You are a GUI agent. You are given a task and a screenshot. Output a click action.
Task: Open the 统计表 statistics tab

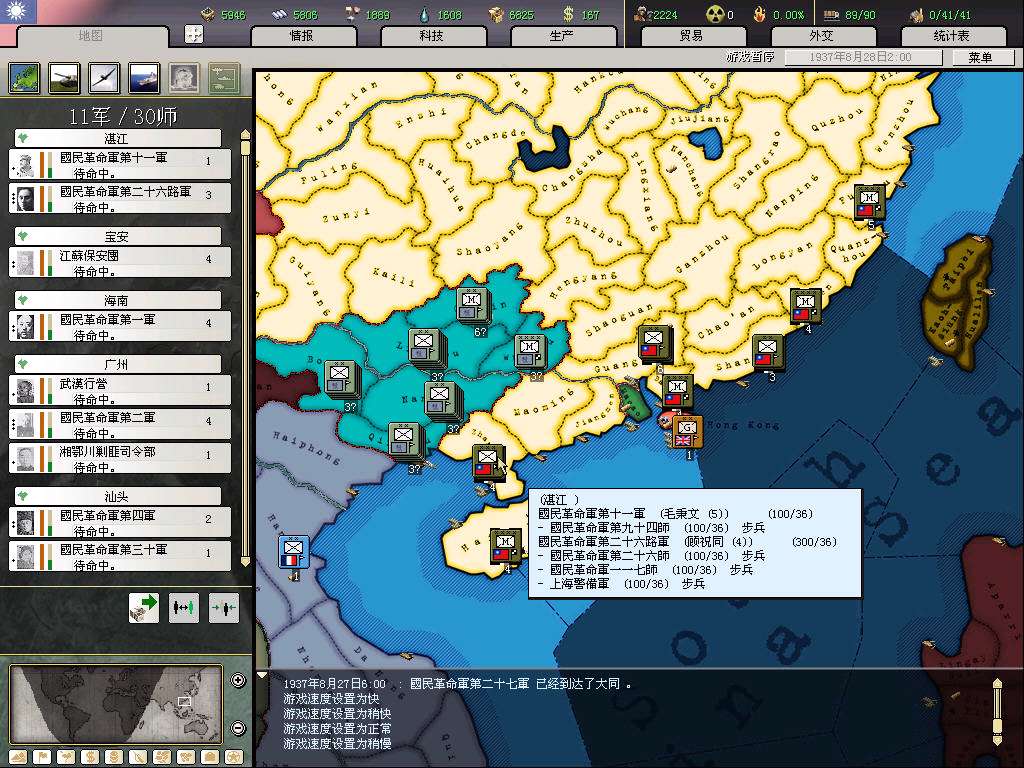[x=952, y=36]
